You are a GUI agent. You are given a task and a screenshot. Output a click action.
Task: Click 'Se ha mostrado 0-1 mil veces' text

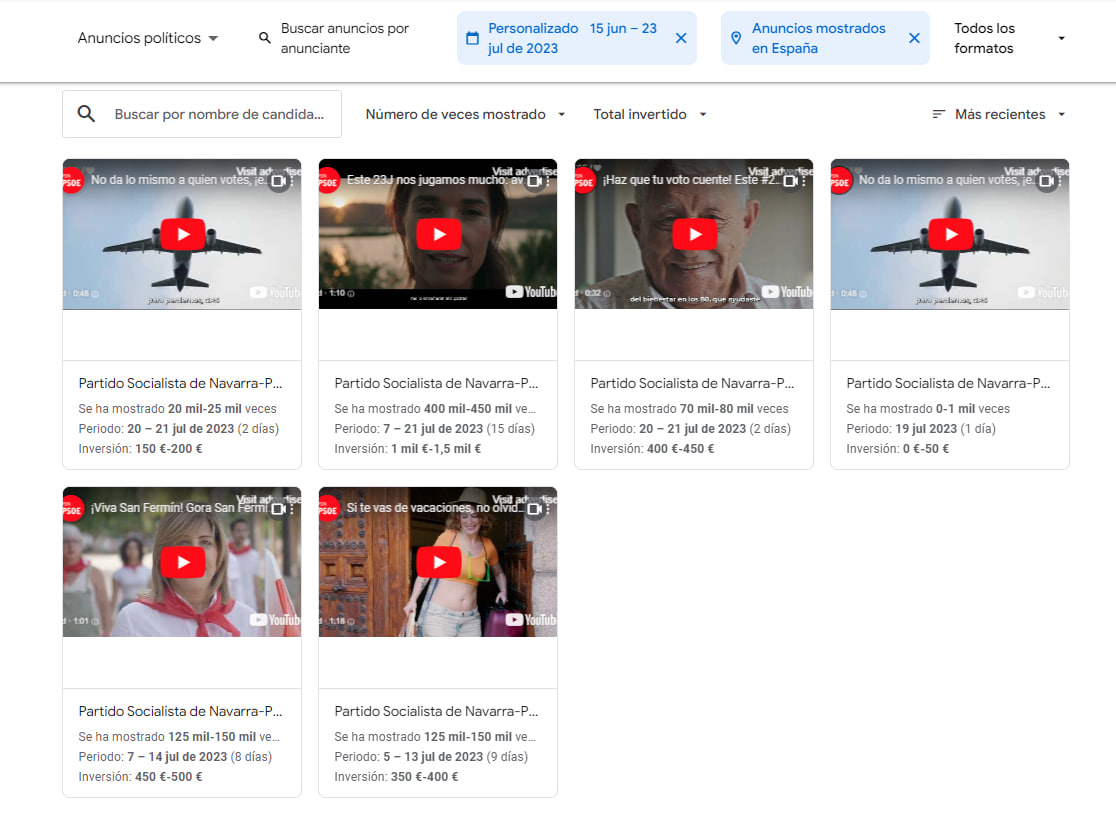click(x=928, y=409)
